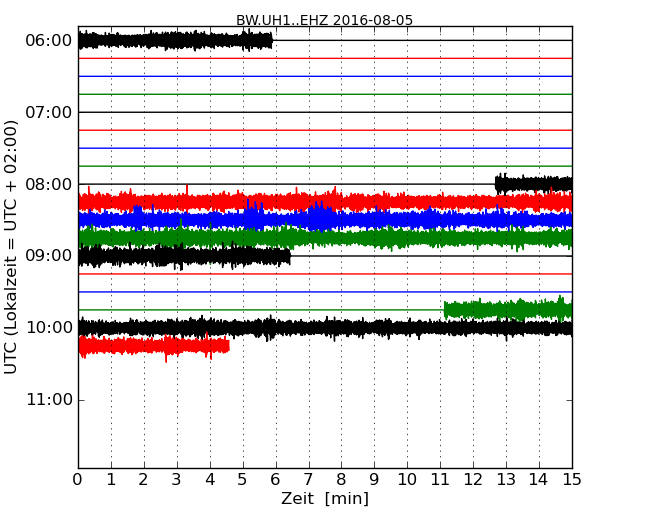Viewport: 650px width, 520px height.
Task: Select the 08:00 y-axis tick label
Action: pos(48,184)
